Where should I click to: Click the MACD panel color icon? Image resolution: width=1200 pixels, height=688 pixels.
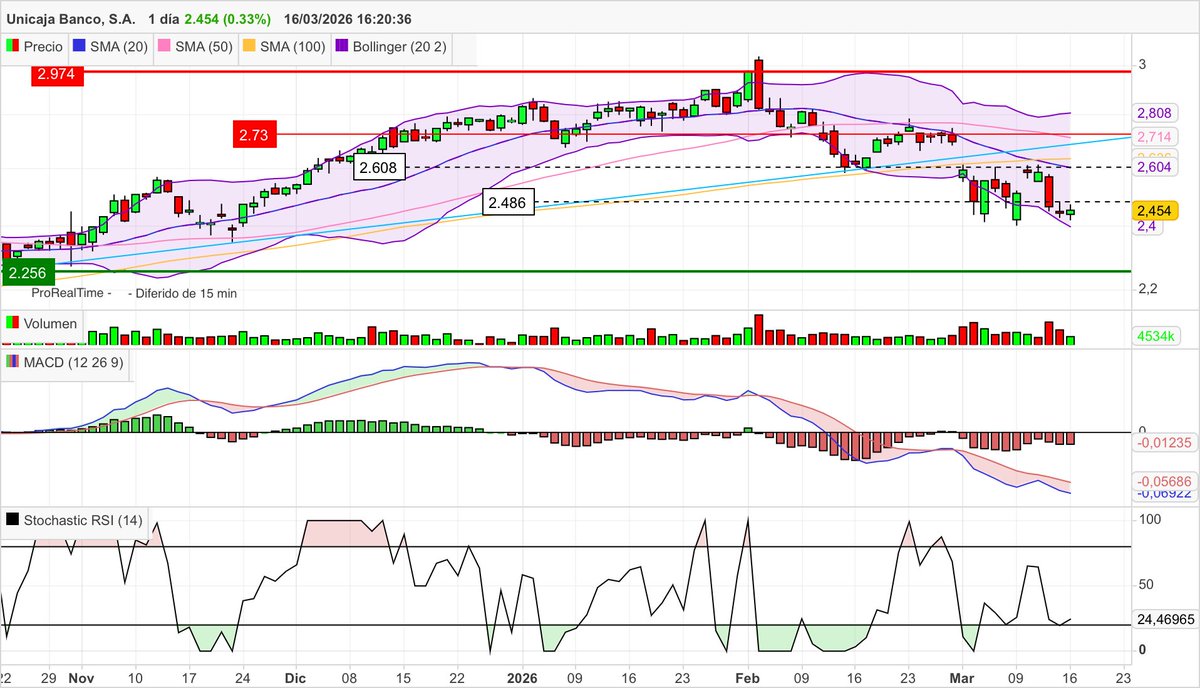(13, 362)
